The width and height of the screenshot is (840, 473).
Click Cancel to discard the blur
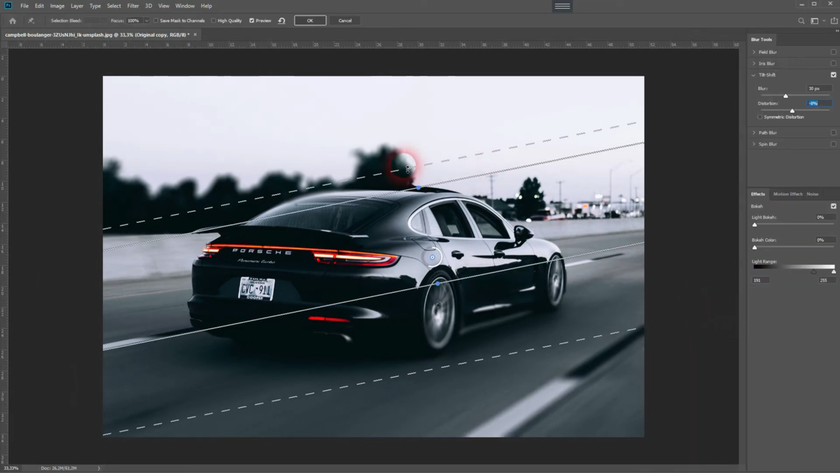345,21
